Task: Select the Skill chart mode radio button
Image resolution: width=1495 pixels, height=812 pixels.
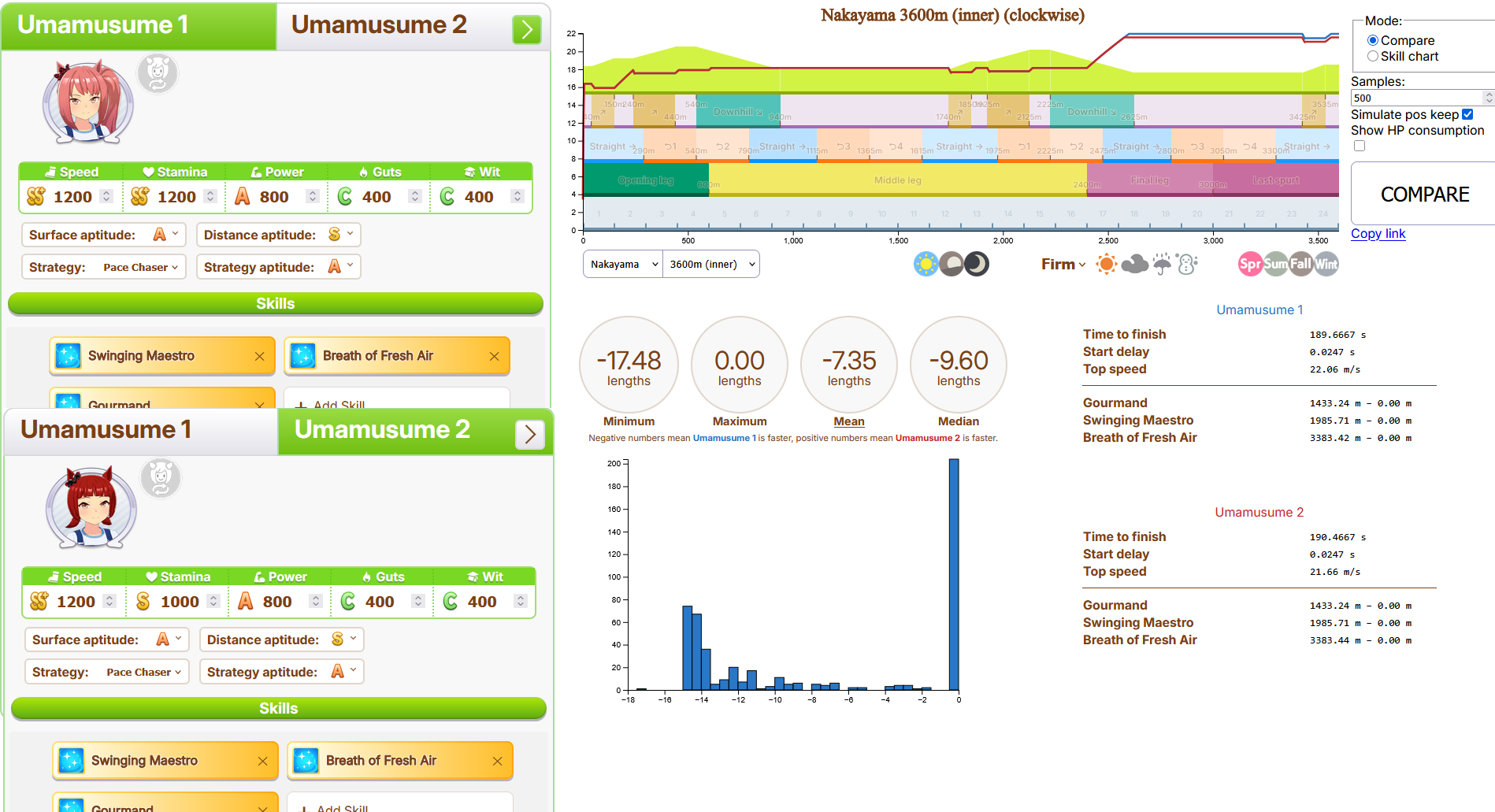Action: pyautogui.click(x=1373, y=56)
